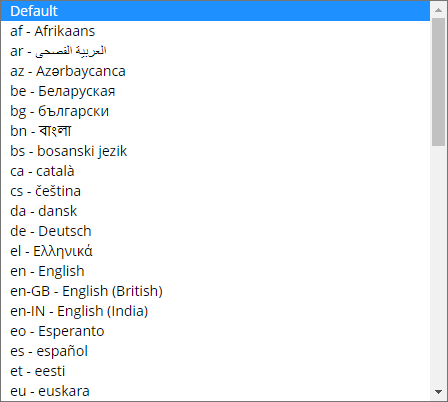Choose af - Afrikaans from the list
The height and width of the screenshot is (402, 448).
(215, 31)
